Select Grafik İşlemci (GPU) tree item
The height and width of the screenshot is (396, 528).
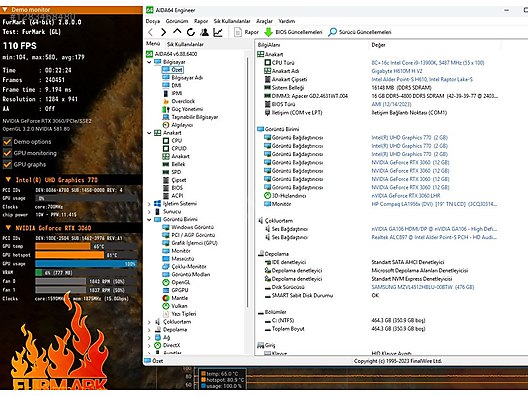[x=190, y=243]
